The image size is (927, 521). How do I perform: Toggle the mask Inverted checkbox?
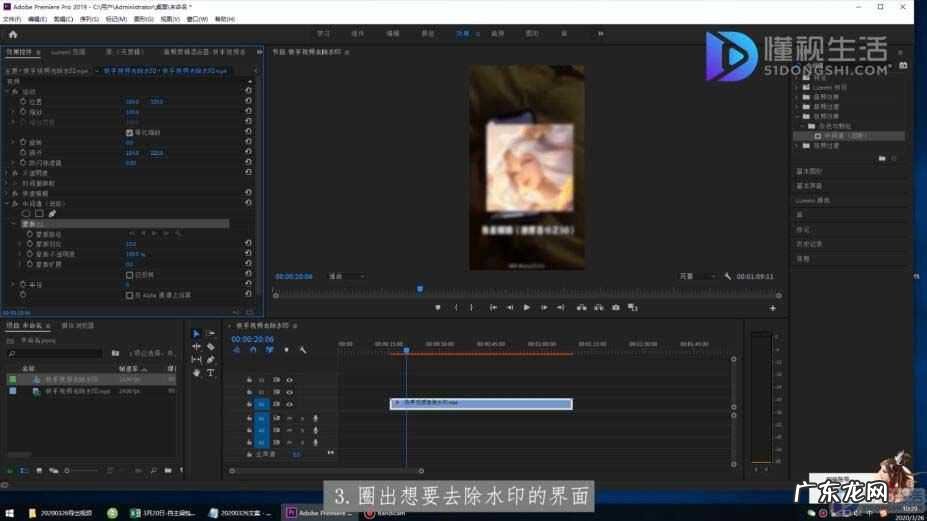point(129,274)
